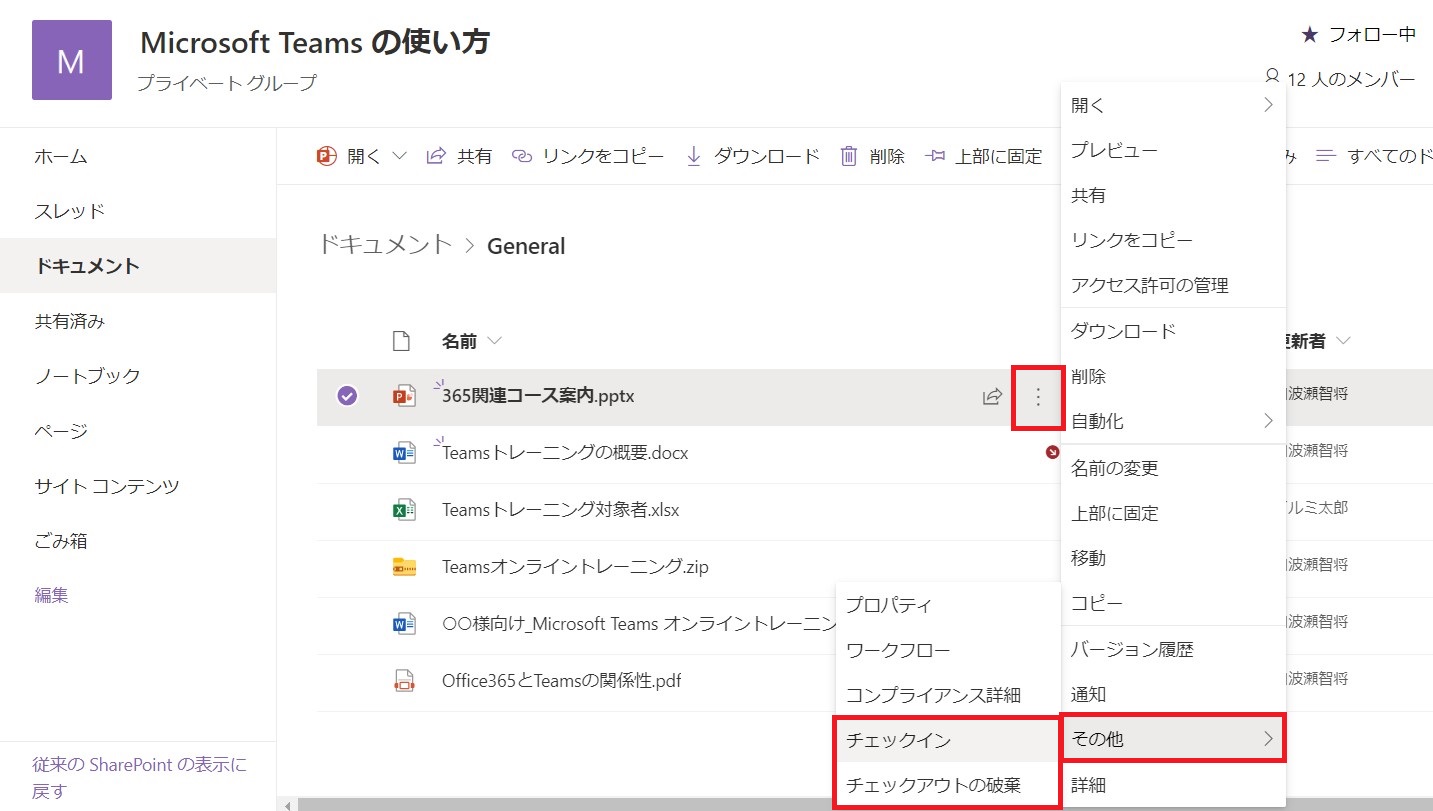Open file Office365とTeamsの関係性.pdf by name
The width and height of the screenshot is (1433, 811).
tap(562, 681)
